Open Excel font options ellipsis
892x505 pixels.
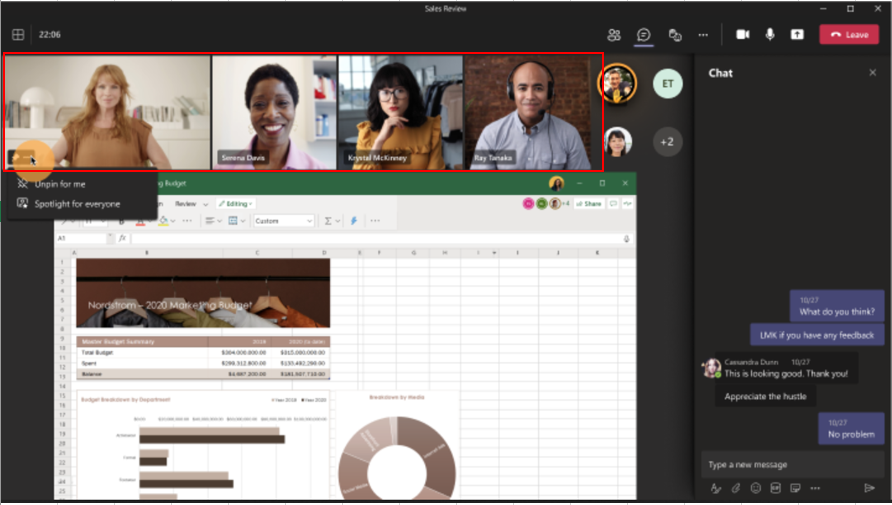(x=187, y=221)
